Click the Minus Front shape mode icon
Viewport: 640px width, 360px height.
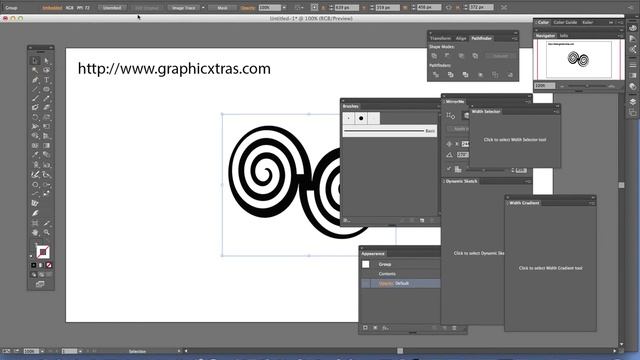[x=448, y=56]
